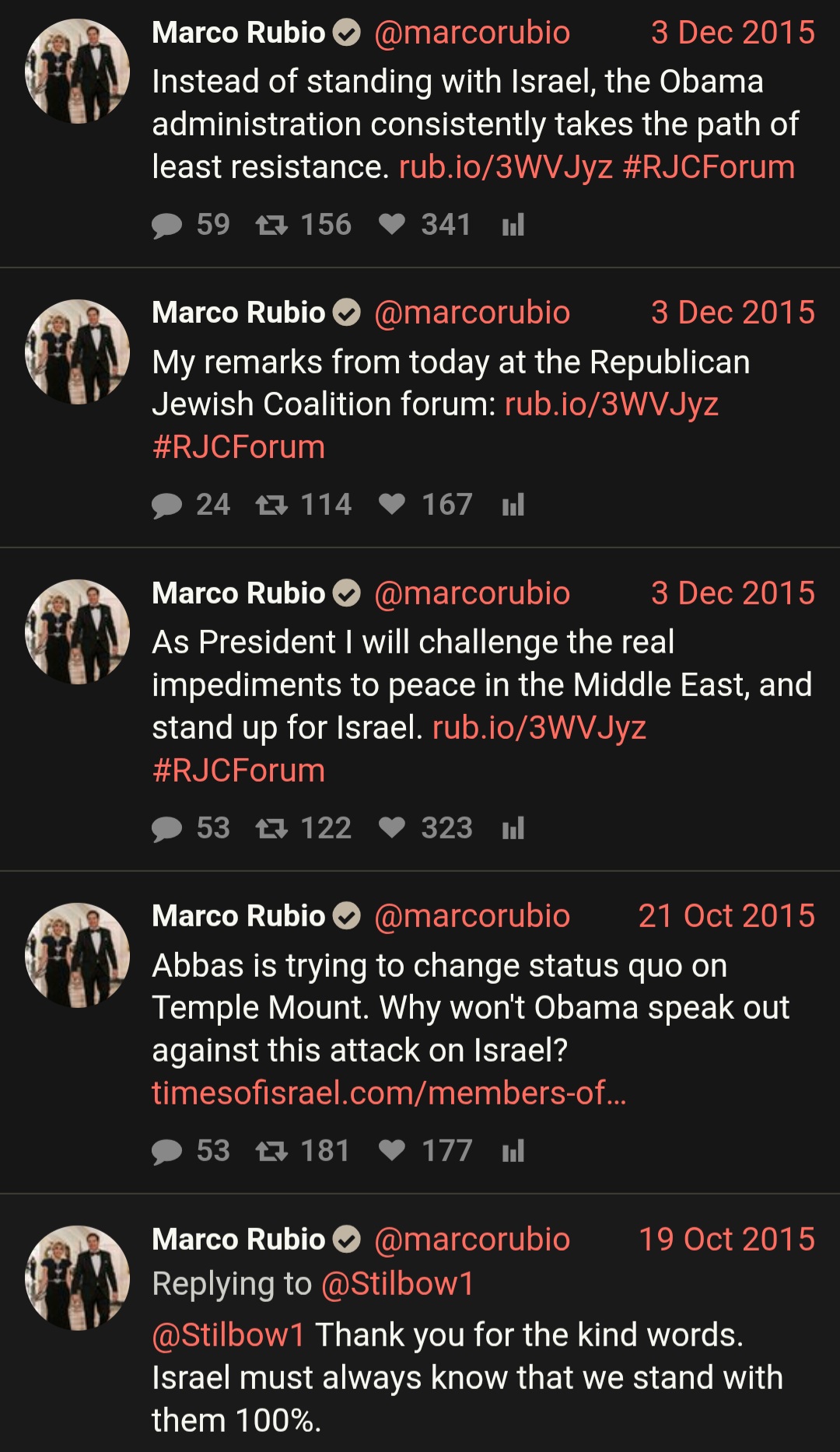The width and height of the screenshot is (840, 1452).
Task: Like the As President tweet with 323 likes
Action: [x=392, y=828]
